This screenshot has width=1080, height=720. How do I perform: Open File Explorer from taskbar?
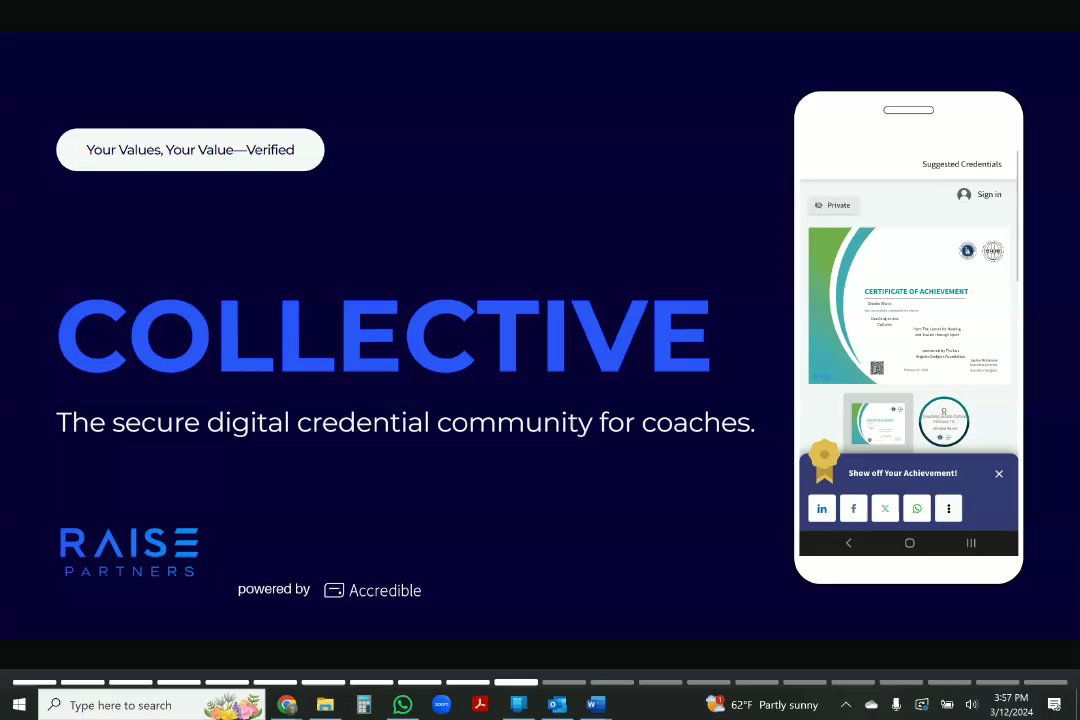[x=325, y=704]
